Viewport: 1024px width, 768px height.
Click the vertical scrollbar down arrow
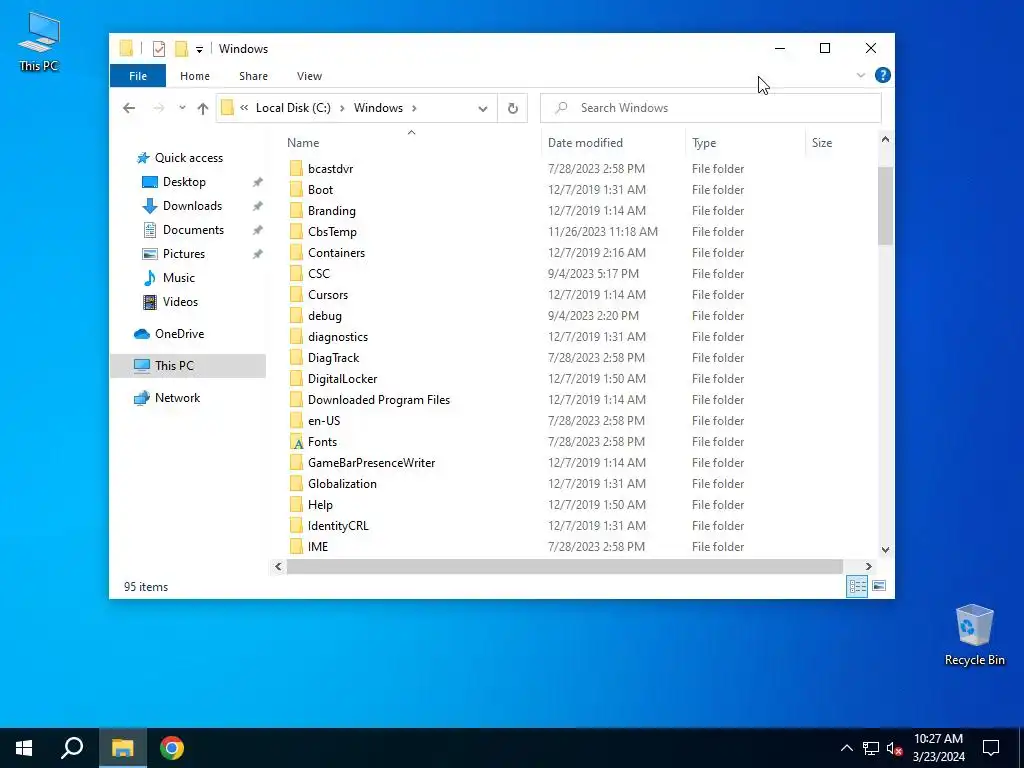(886, 550)
